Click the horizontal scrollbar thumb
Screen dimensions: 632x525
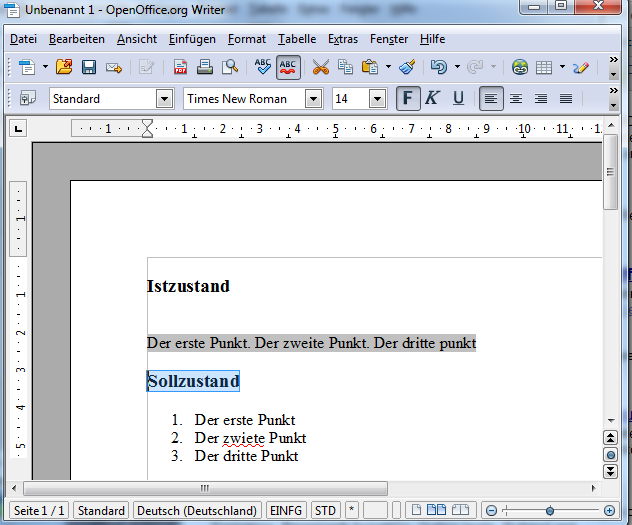pos(204,488)
